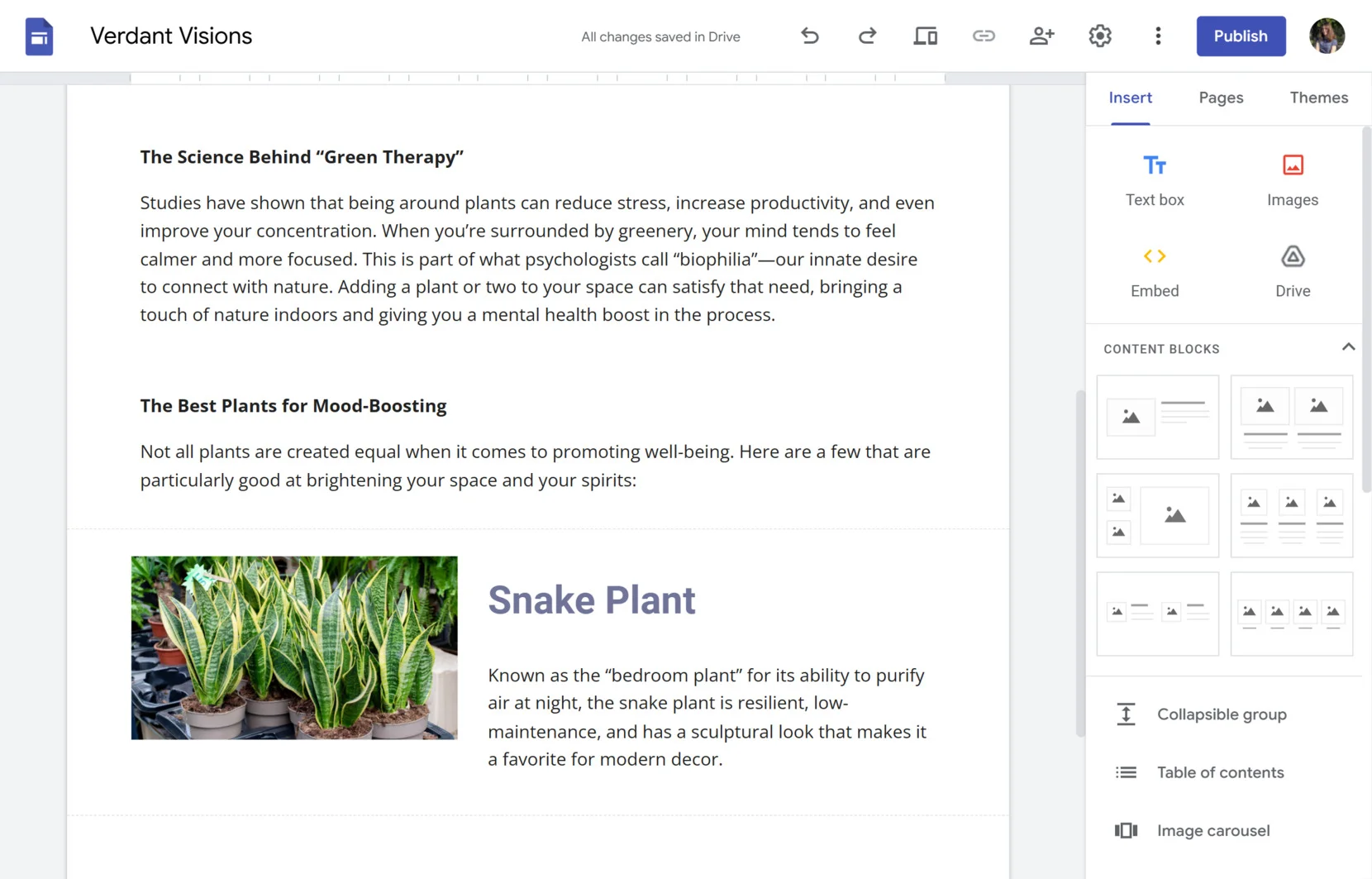Select the Embed option
Image resolution: width=1372 pixels, height=879 pixels.
[1154, 269]
